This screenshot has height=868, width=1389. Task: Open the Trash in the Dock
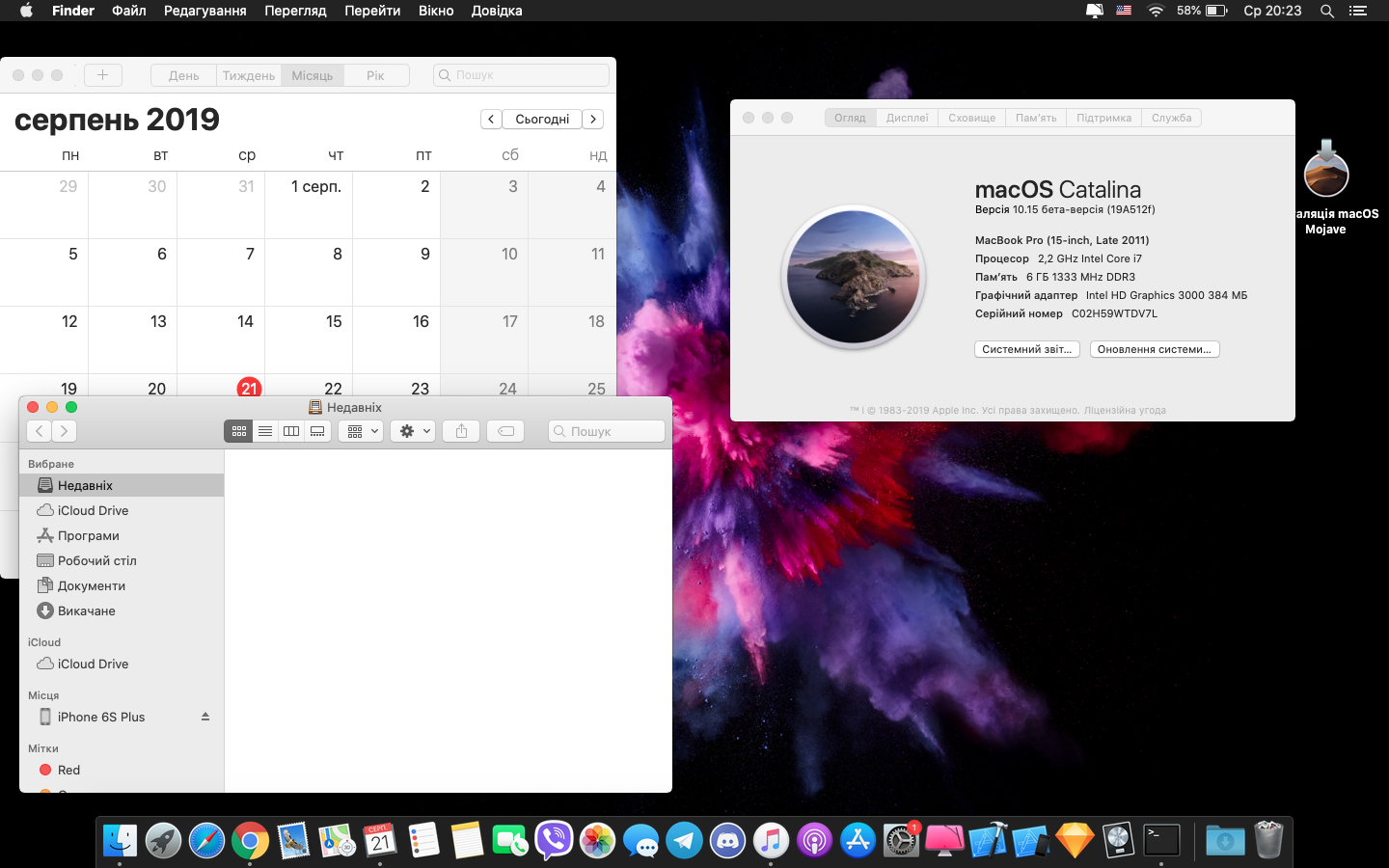(1268, 841)
